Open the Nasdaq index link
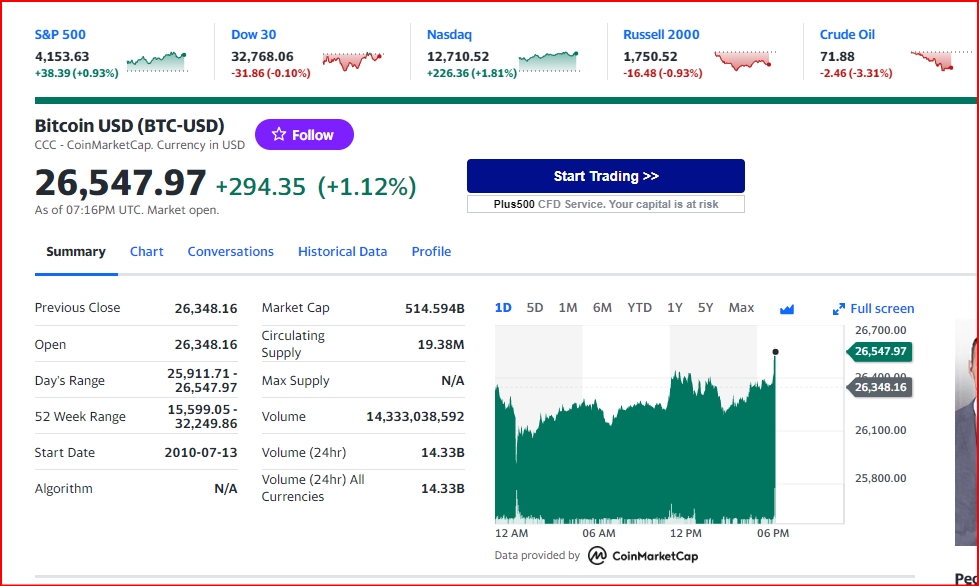 click(449, 35)
